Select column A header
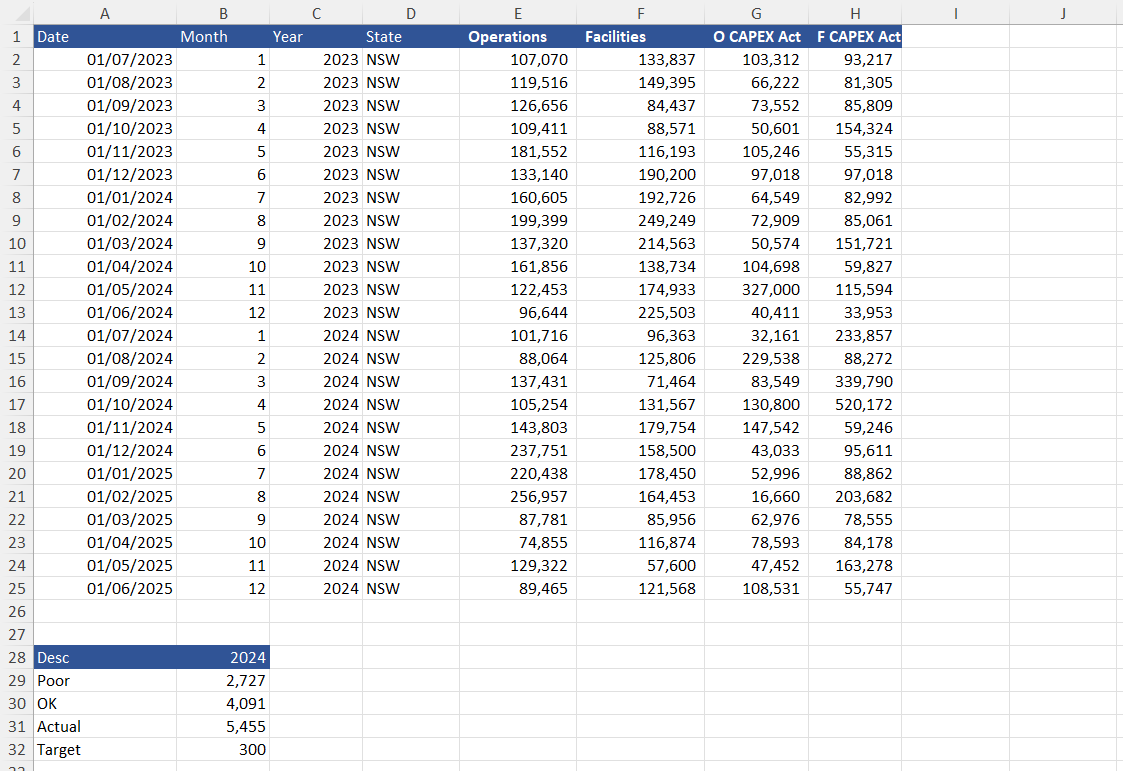This screenshot has width=1123, height=771. (105, 13)
